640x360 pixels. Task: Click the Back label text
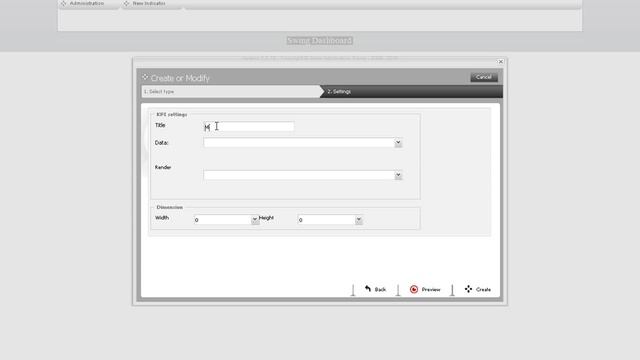[380, 289]
